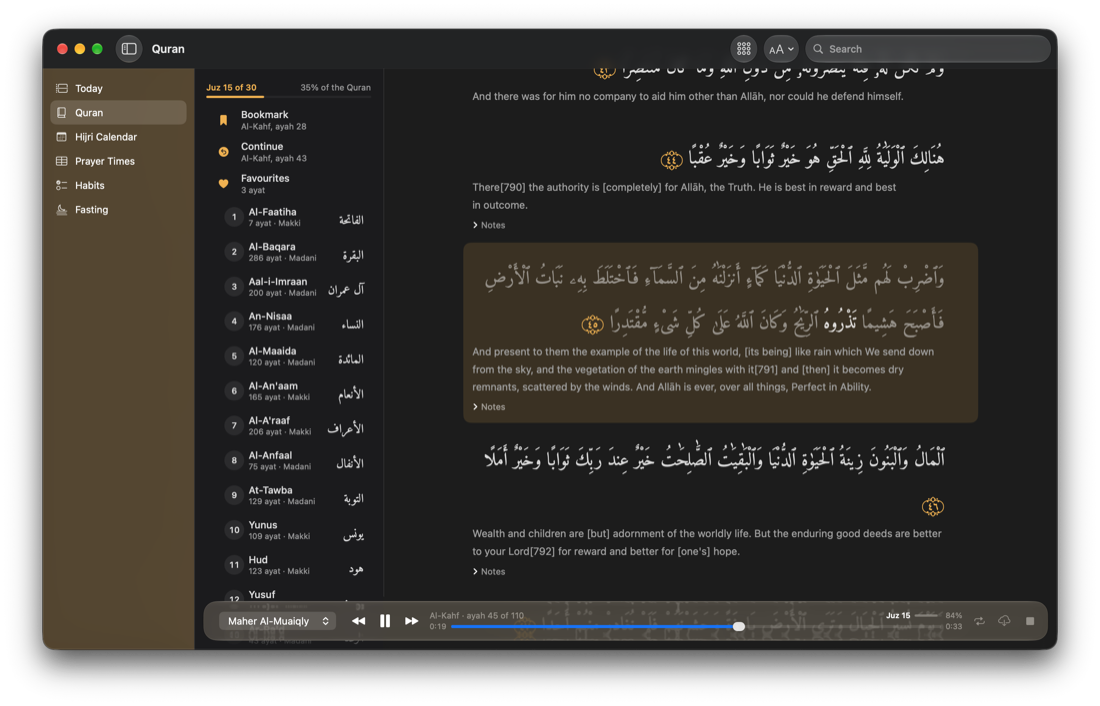Expand Notes under ayah 46
Image resolution: width=1100 pixels, height=706 pixels.
tap(489, 572)
